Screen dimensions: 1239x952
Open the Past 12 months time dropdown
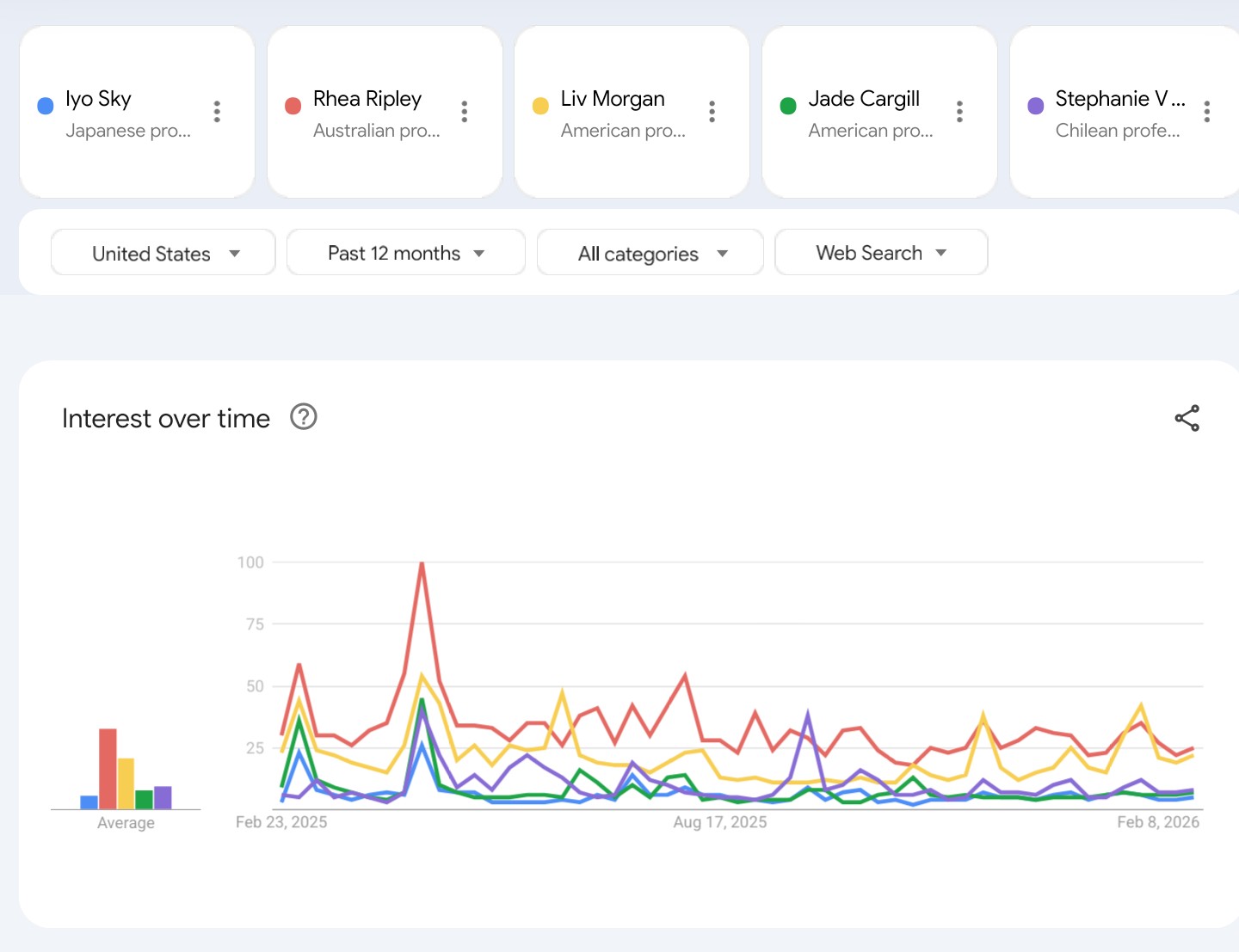coord(405,253)
